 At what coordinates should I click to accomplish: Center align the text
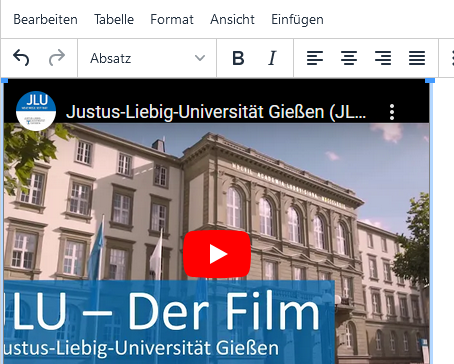349,58
